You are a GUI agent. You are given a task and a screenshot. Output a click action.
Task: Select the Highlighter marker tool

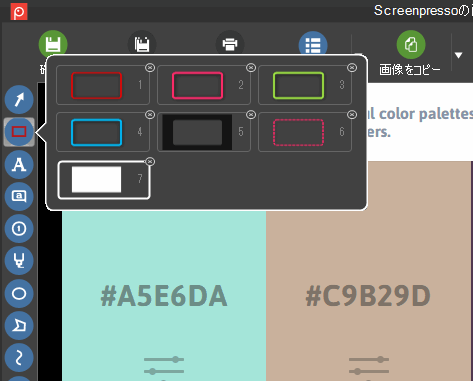pos(19,261)
